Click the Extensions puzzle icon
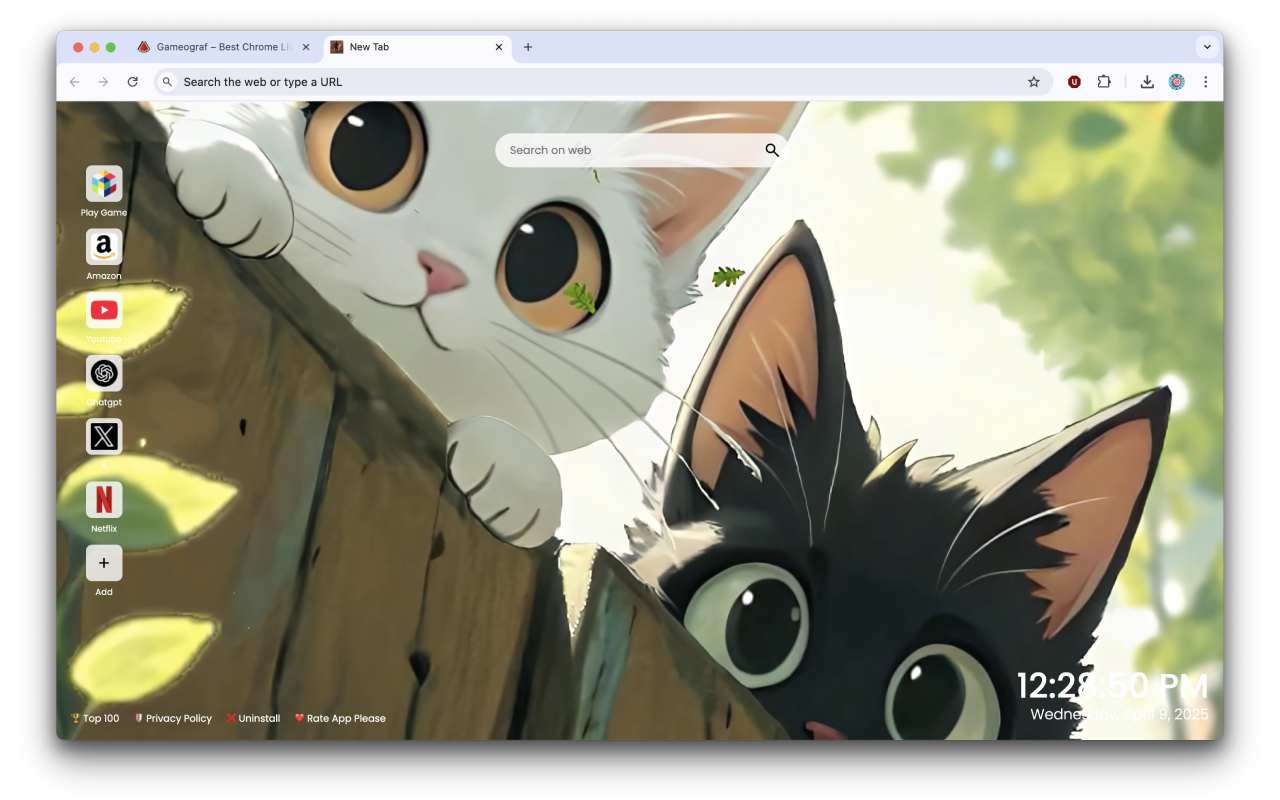This screenshot has width=1280, height=800. (x=1104, y=81)
